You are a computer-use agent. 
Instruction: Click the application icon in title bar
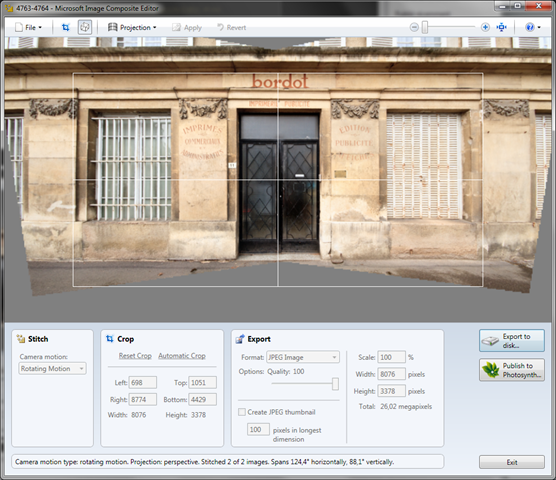[x=9, y=8]
